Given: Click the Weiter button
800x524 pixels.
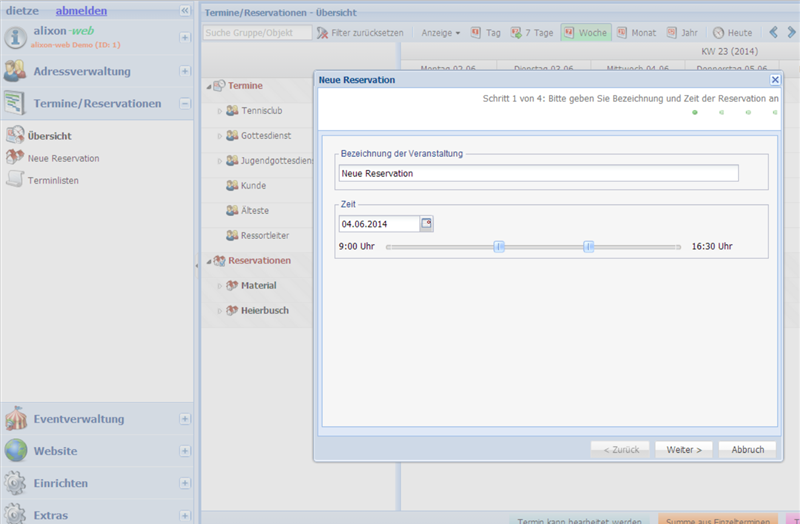Looking at the screenshot, I should (684, 450).
